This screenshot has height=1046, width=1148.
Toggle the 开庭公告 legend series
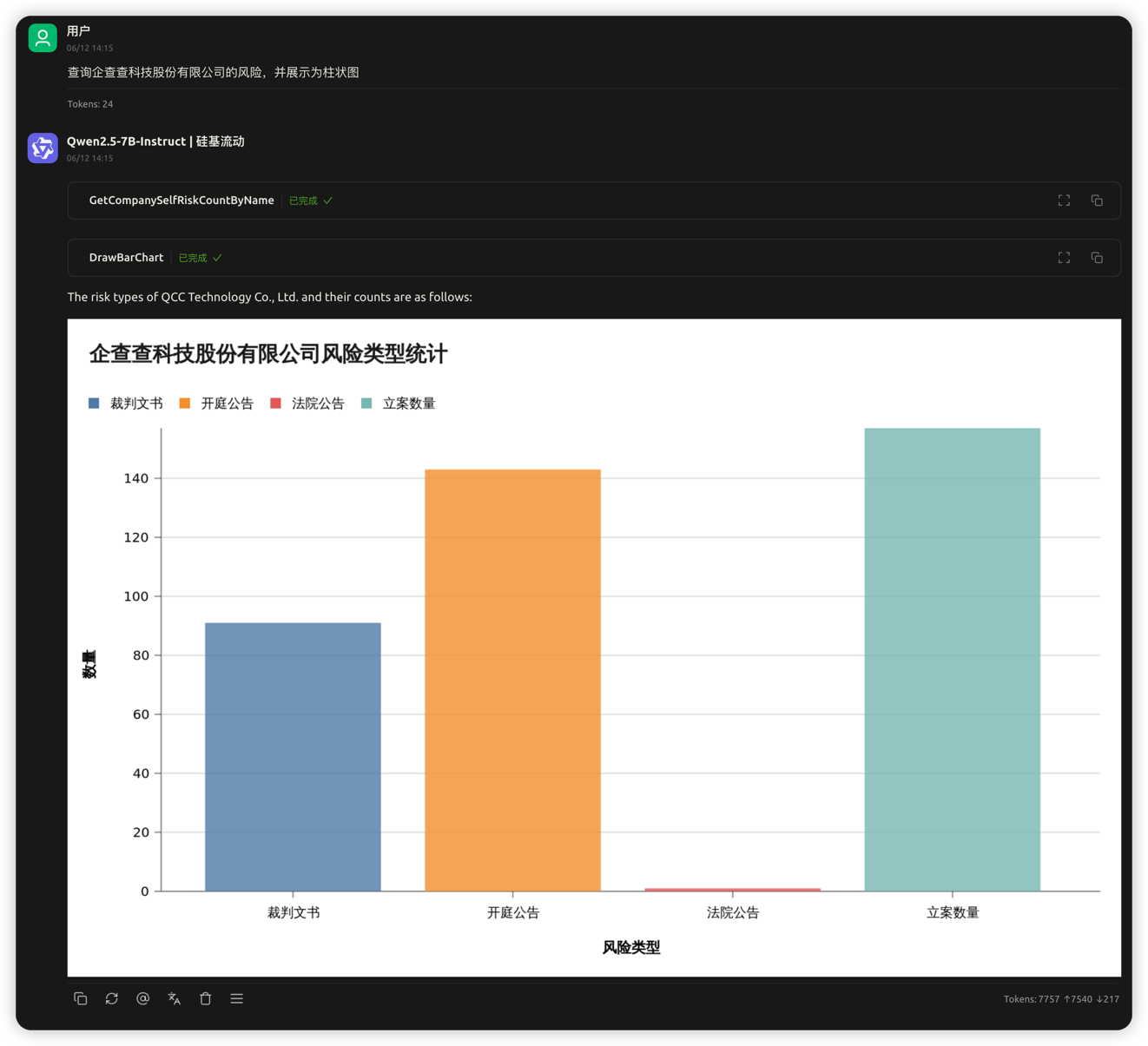pyautogui.click(x=216, y=403)
